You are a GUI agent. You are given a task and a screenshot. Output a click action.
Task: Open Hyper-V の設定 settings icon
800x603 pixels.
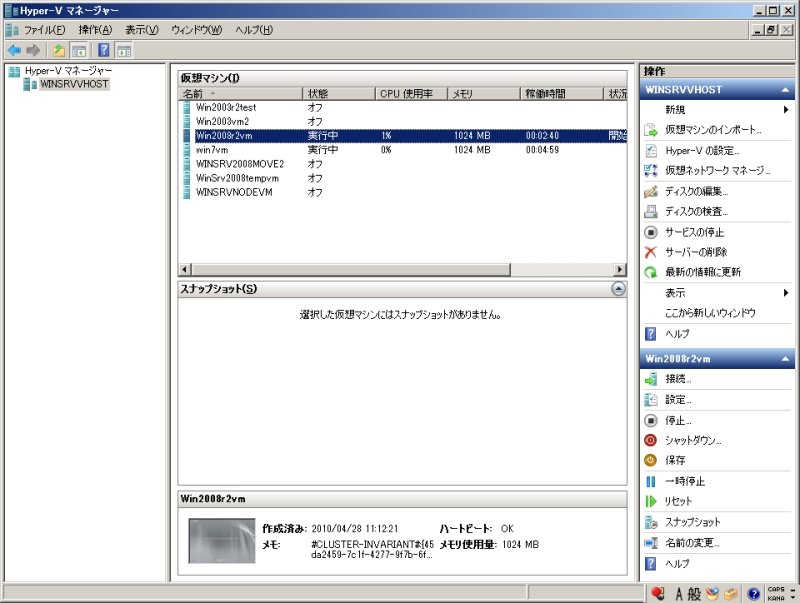[651, 150]
